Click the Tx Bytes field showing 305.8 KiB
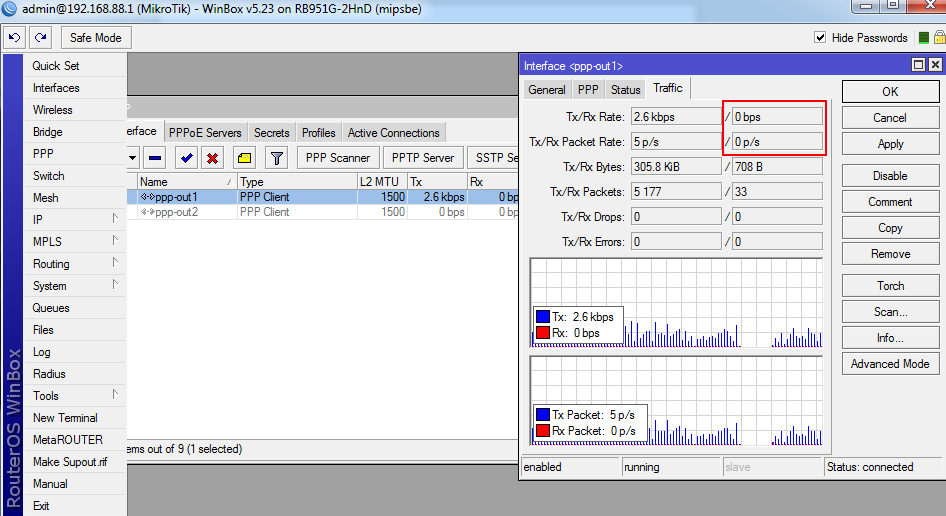 (x=676, y=167)
